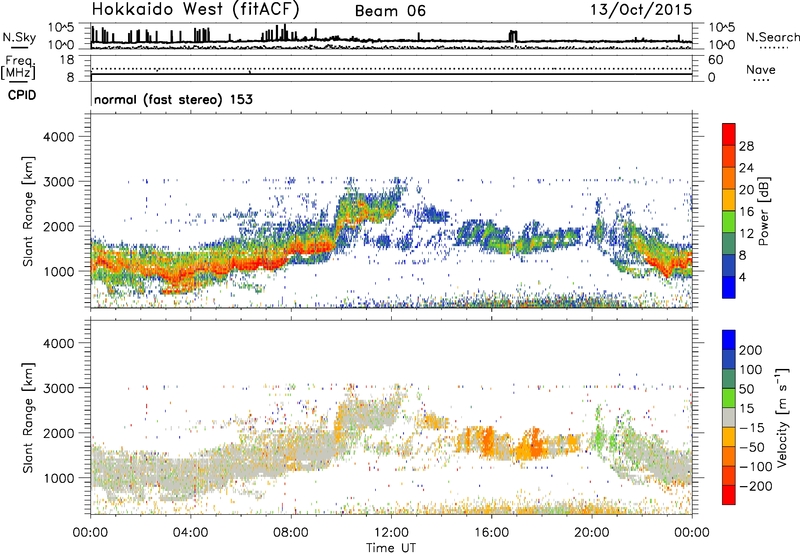Click the blue bottom of power colorbar

coord(729,287)
